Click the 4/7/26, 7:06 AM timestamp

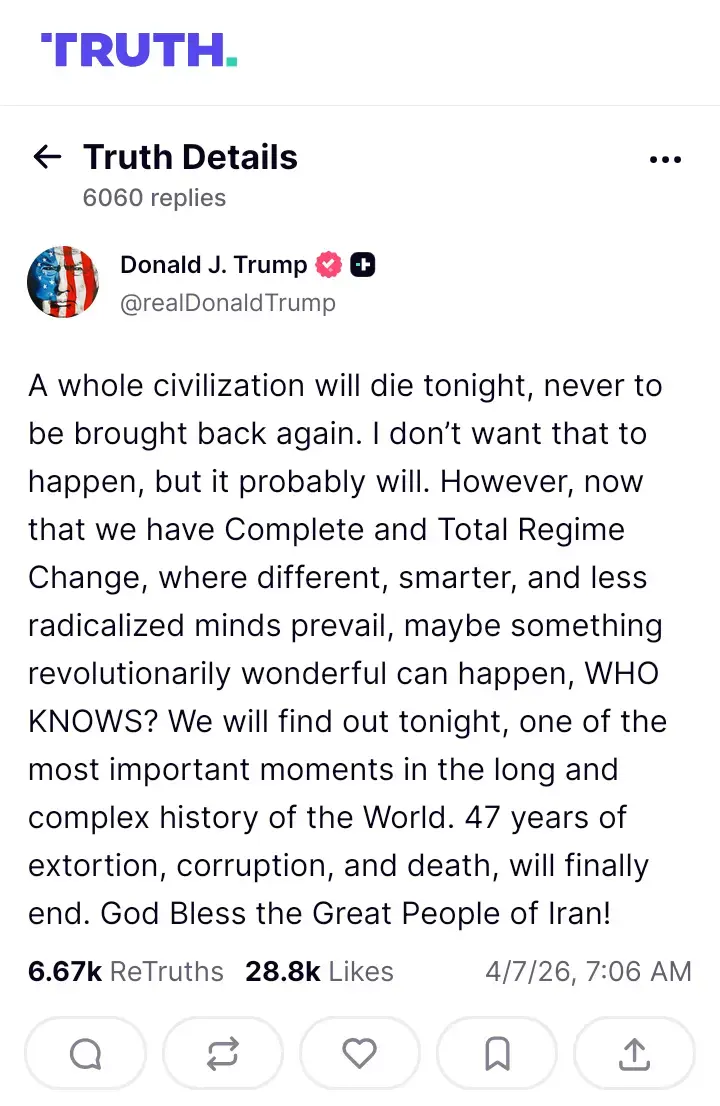588,971
